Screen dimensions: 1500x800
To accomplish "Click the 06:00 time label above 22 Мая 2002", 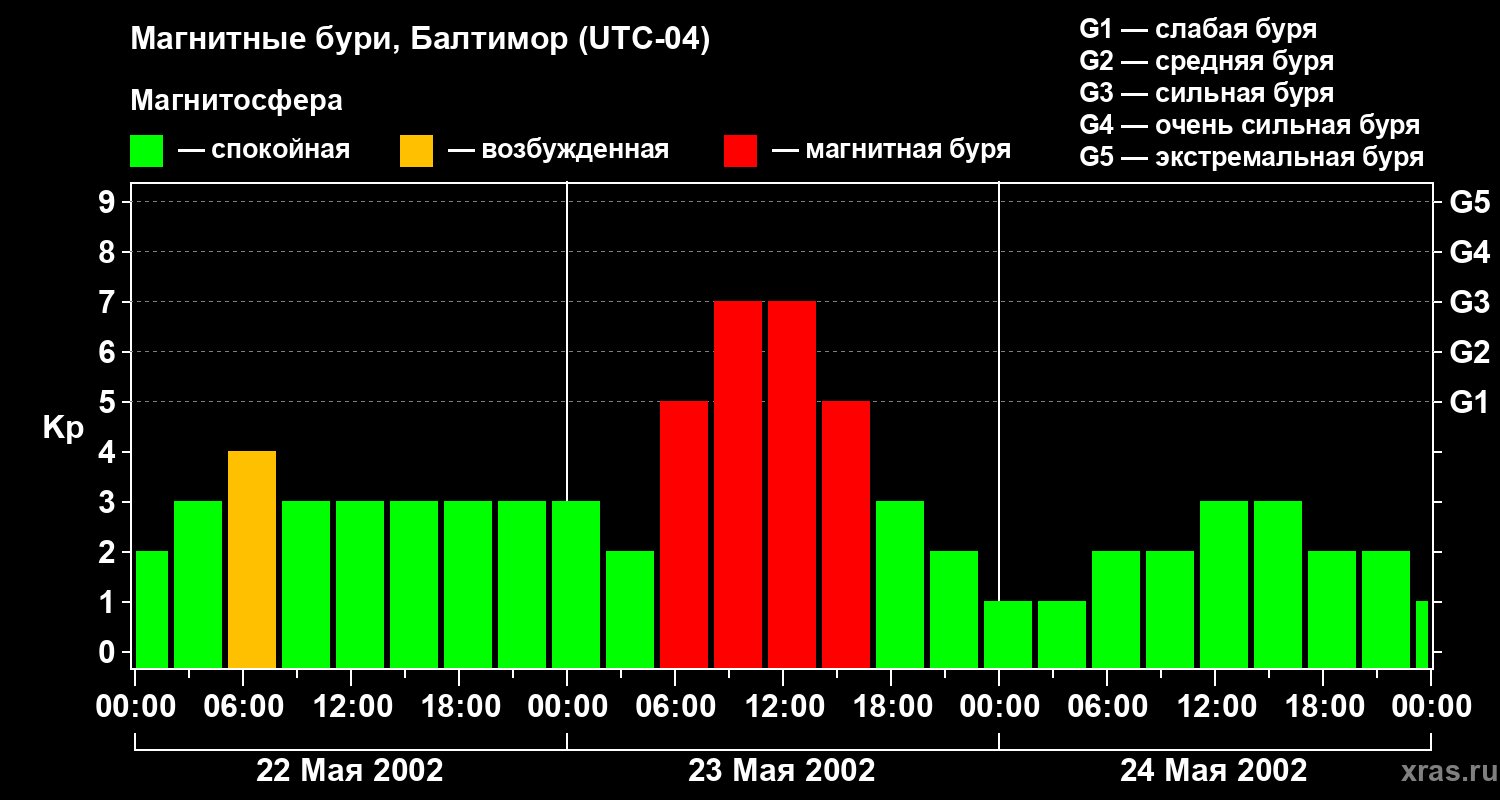I will click(x=243, y=707).
